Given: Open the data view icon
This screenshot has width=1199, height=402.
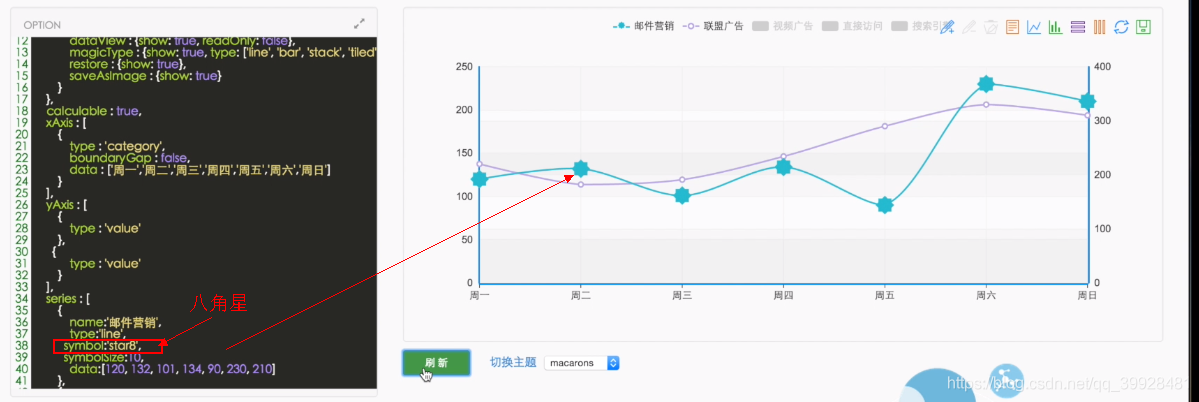Looking at the screenshot, I should [1012, 28].
